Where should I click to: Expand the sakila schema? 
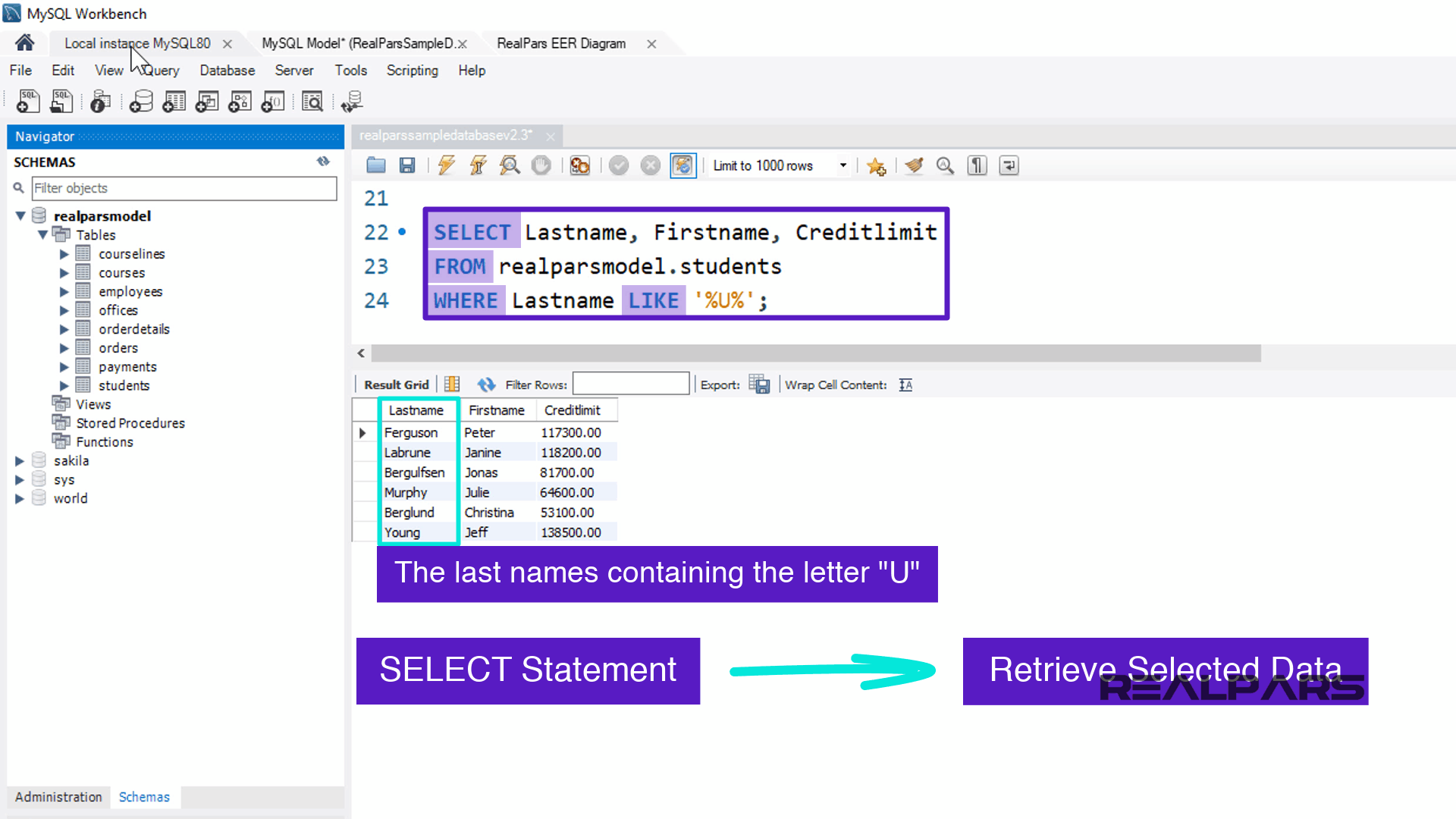click(x=20, y=460)
